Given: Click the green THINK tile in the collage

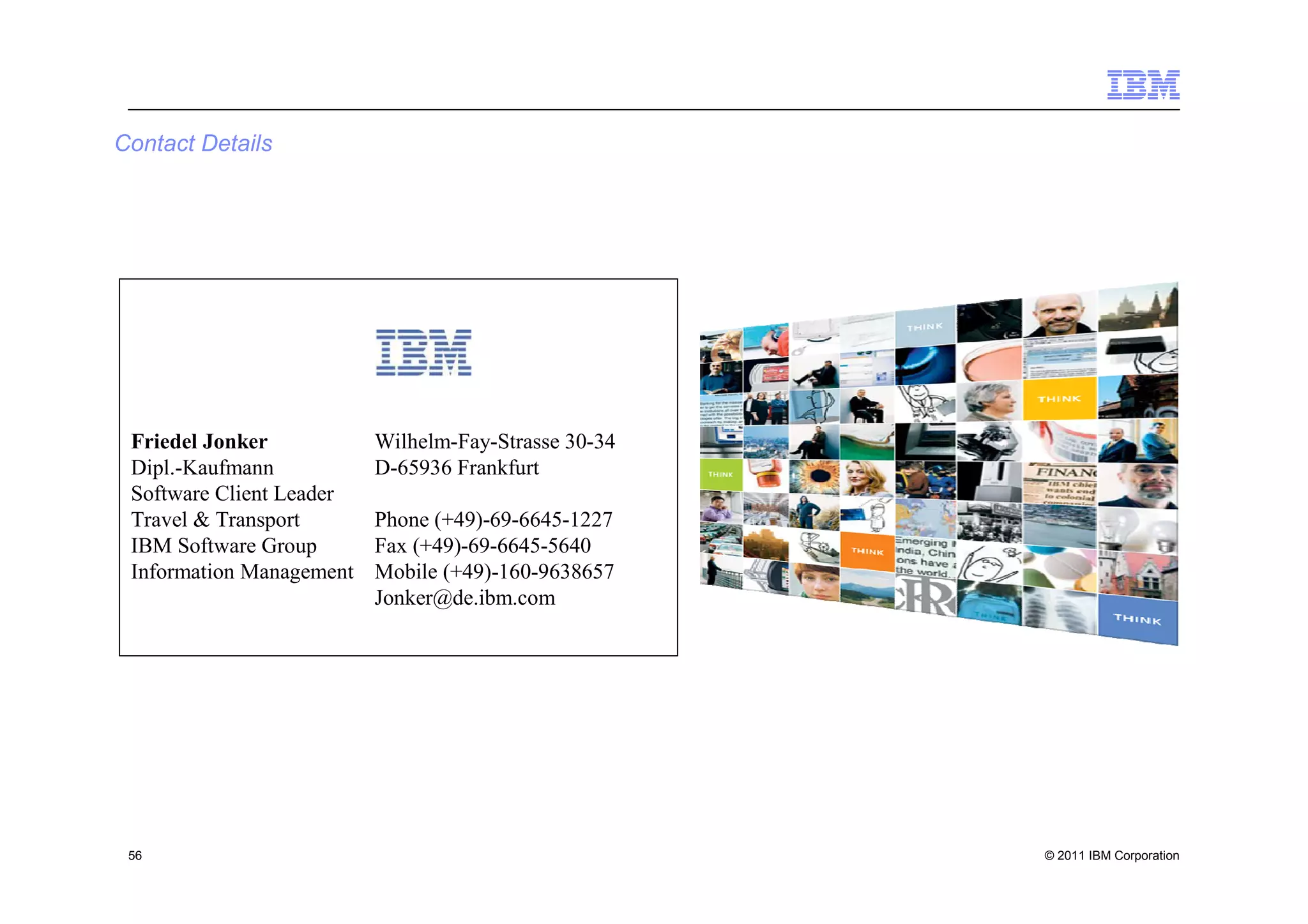Looking at the screenshot, I should [721, 474].
